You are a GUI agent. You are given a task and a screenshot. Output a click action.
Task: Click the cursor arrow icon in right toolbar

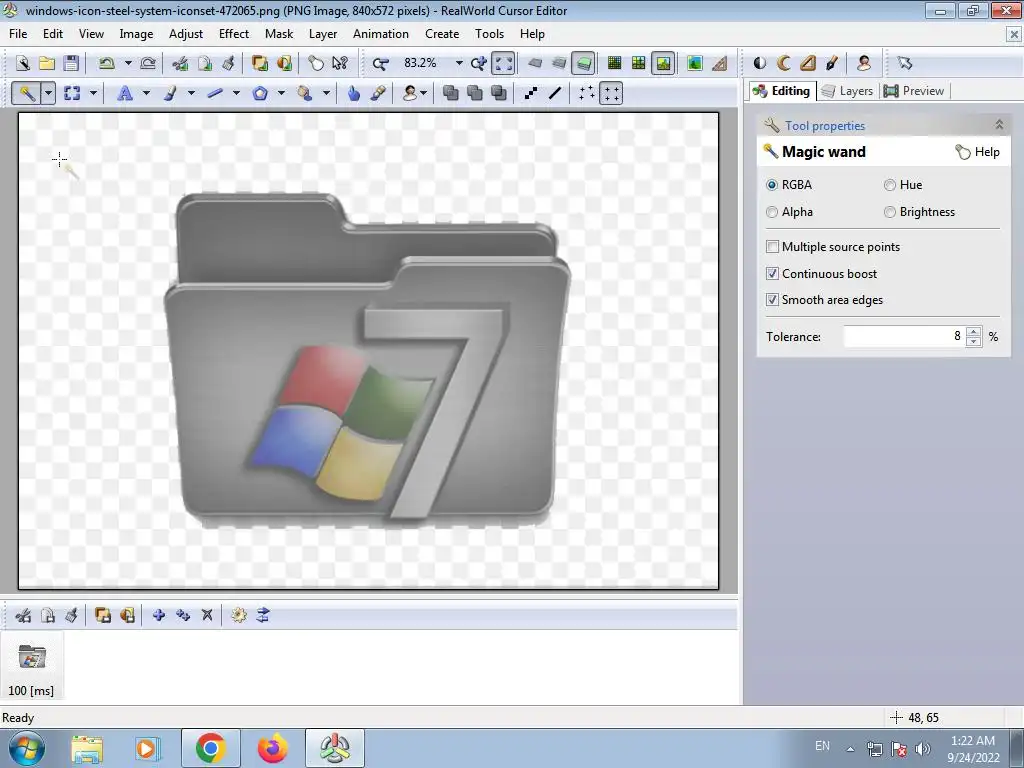coord(904,63)
